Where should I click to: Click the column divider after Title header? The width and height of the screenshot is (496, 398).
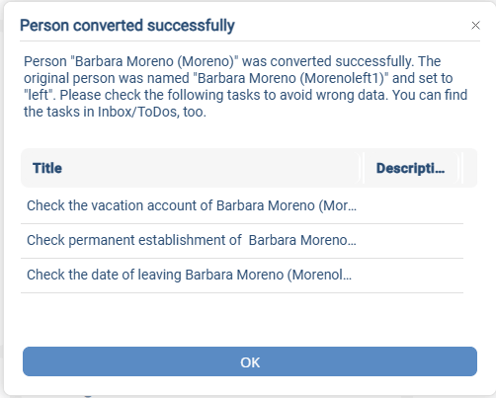coord(363,168)
